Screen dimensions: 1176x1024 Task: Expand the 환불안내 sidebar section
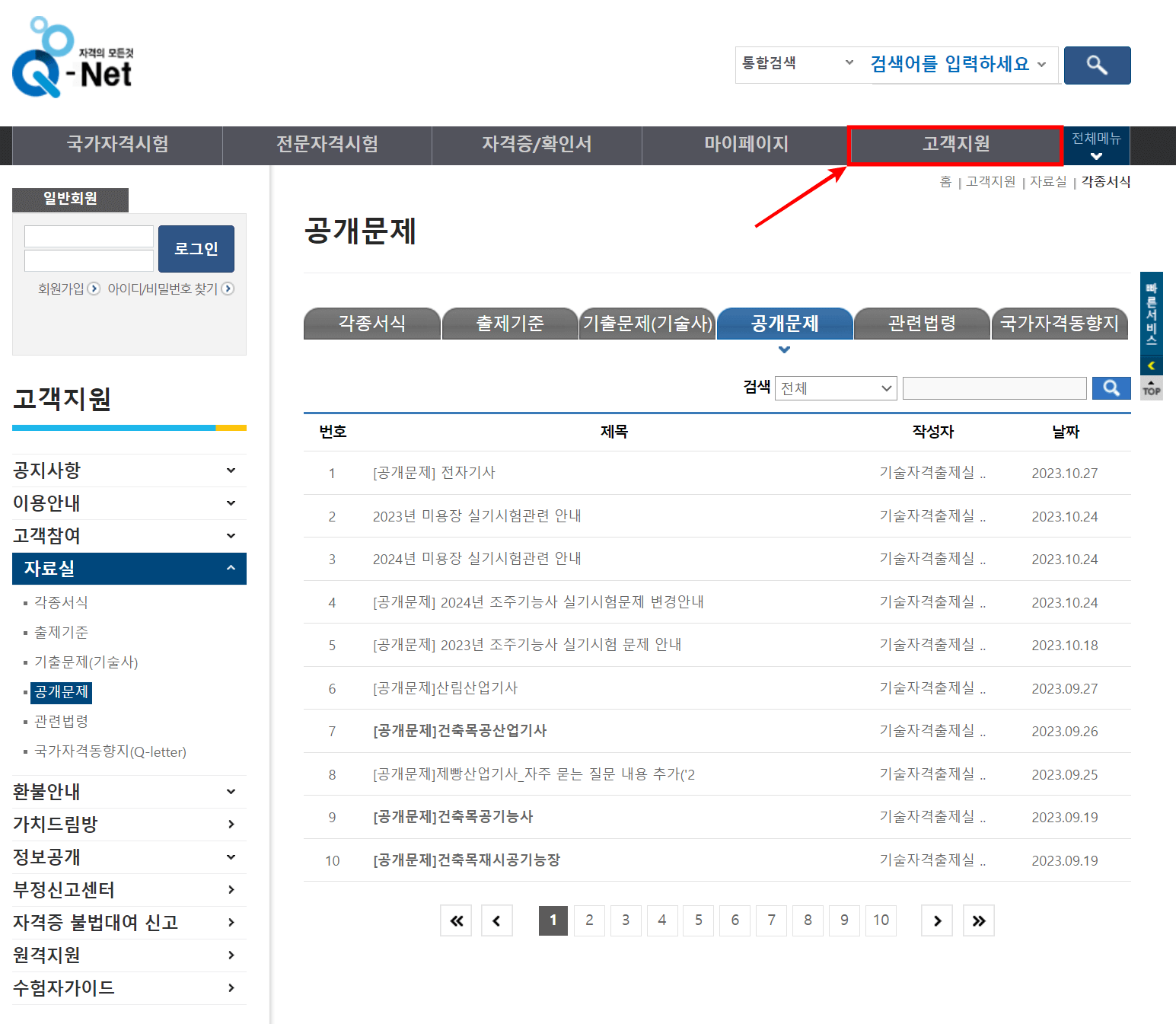(x=129, y=792)
